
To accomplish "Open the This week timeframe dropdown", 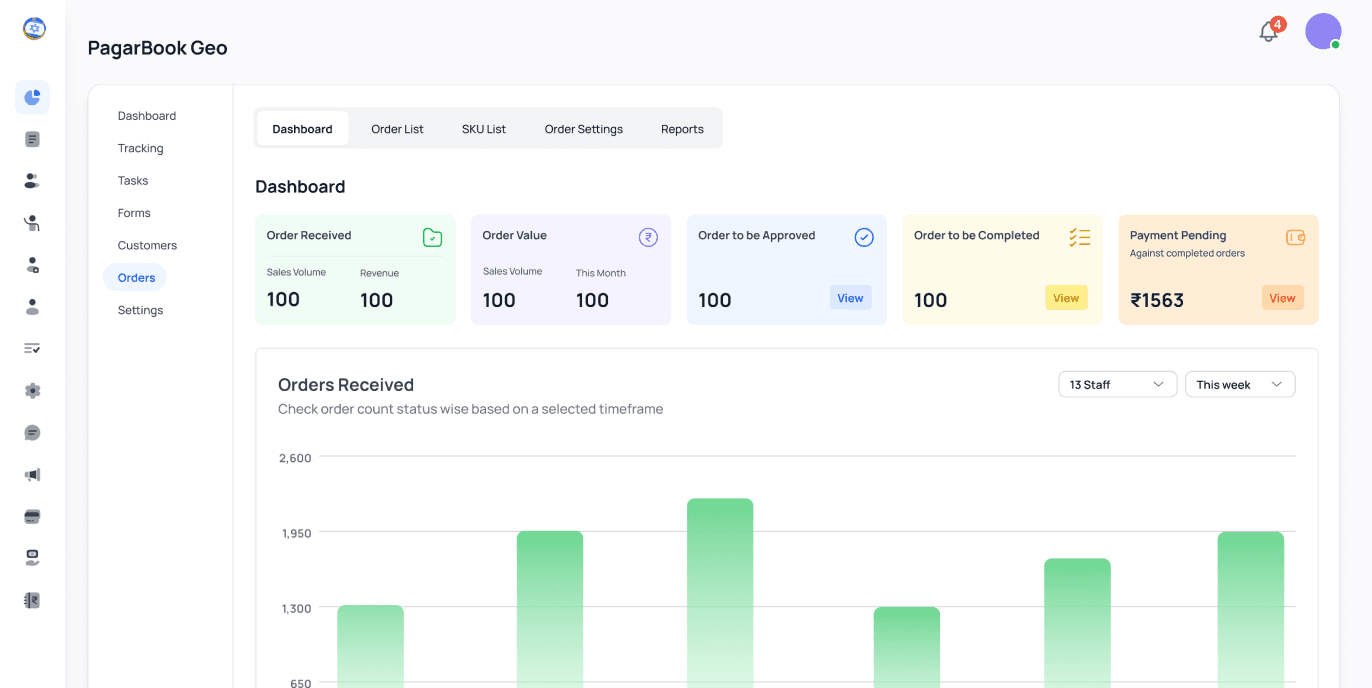I will [x=1240, y=384].
